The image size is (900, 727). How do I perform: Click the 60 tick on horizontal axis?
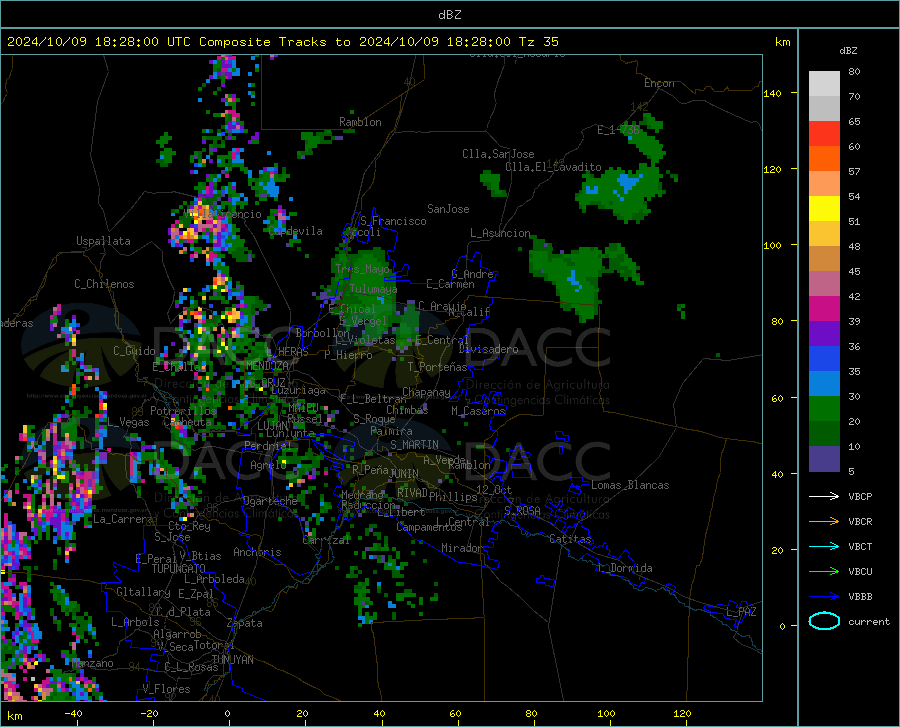455,713
